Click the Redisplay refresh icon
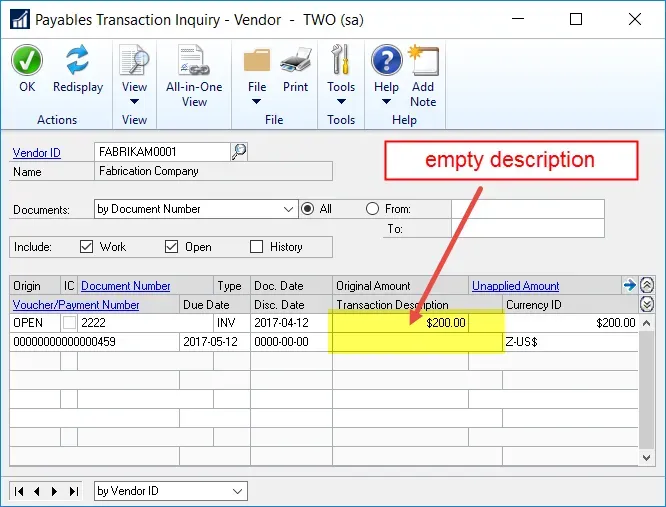The image size is (666, 507). [x=78, y=62]
